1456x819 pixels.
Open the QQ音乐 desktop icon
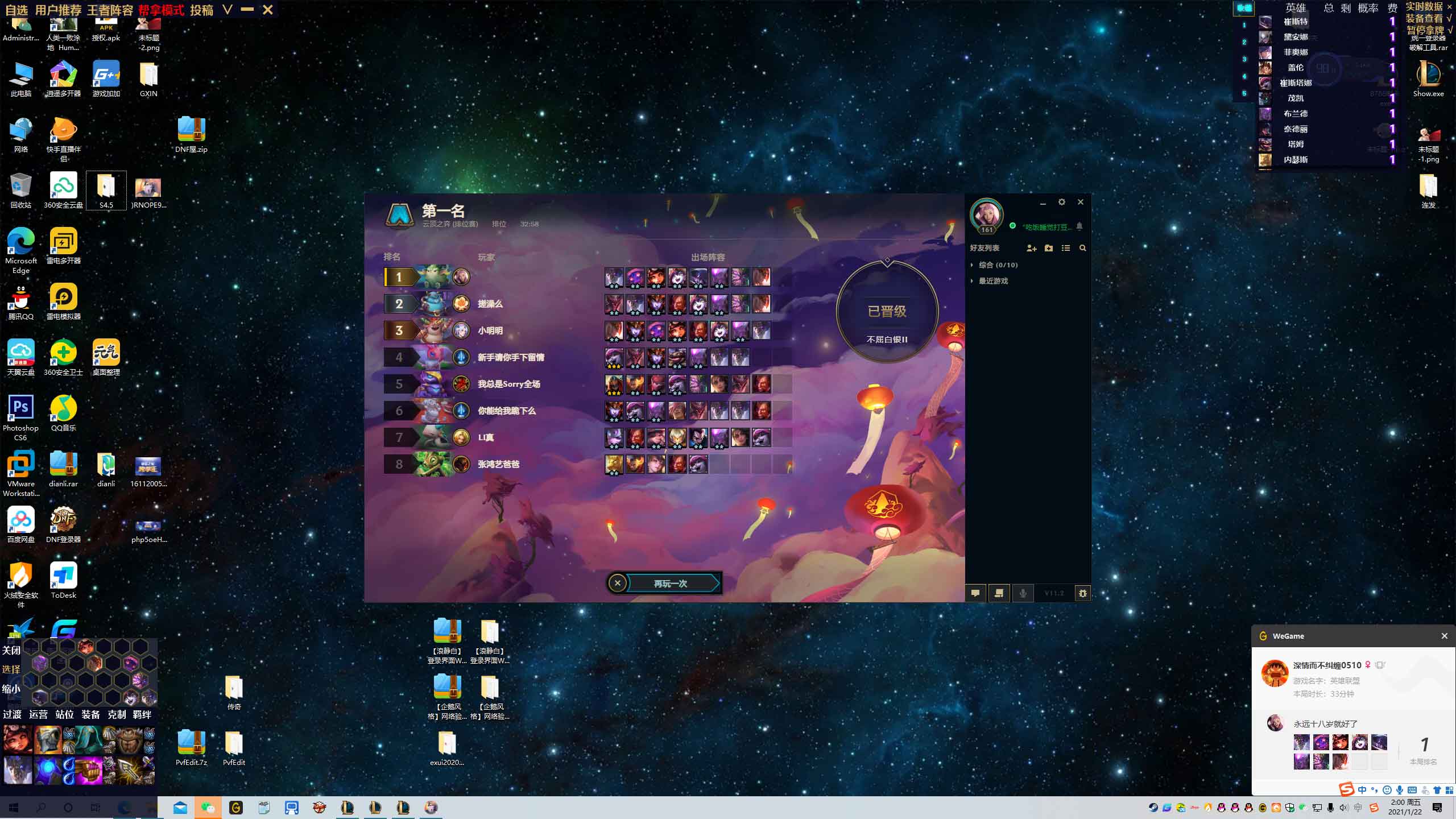pyautogui.click(x=63, y=412)
